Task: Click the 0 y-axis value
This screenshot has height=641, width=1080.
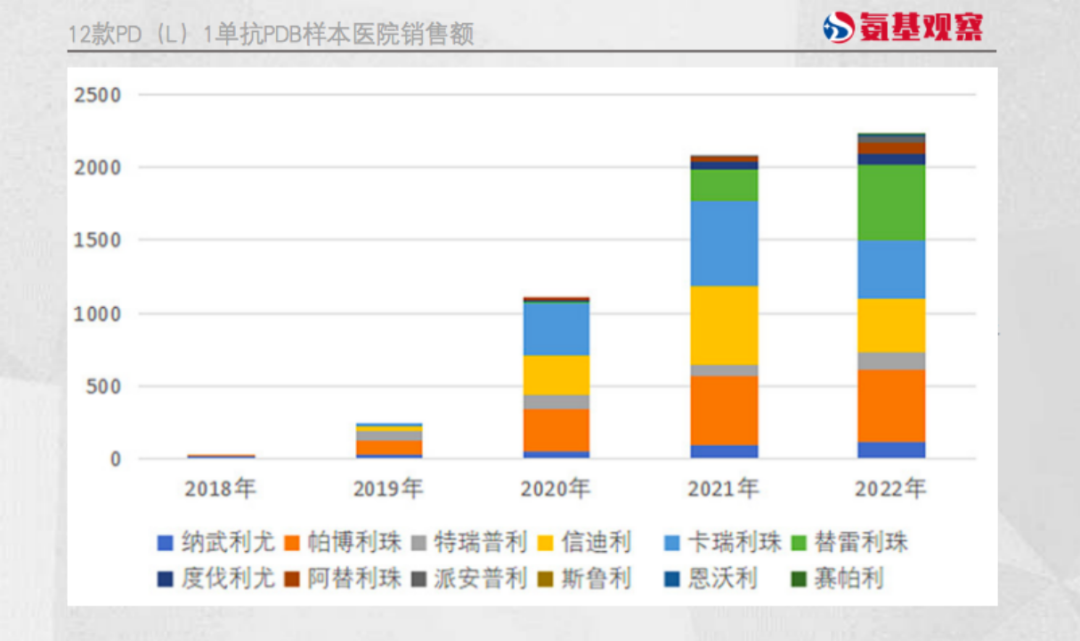Action: (115, 459)
